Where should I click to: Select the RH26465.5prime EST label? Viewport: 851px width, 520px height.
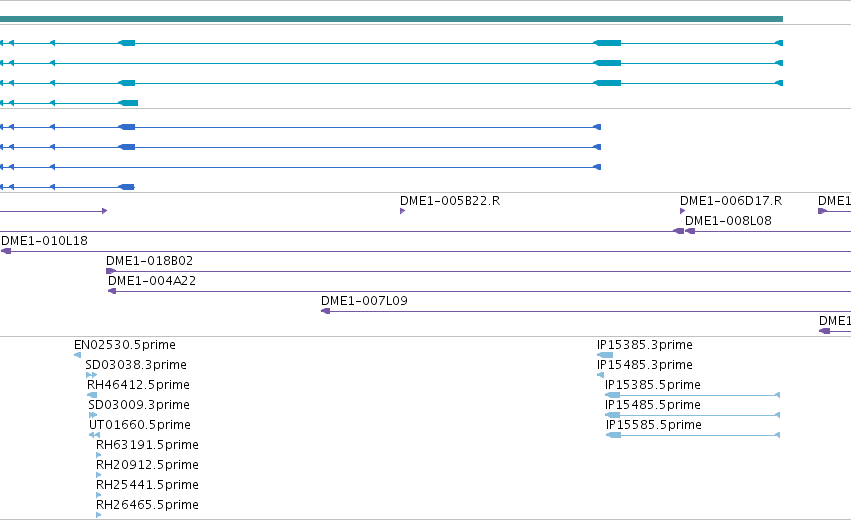point(147,506)
